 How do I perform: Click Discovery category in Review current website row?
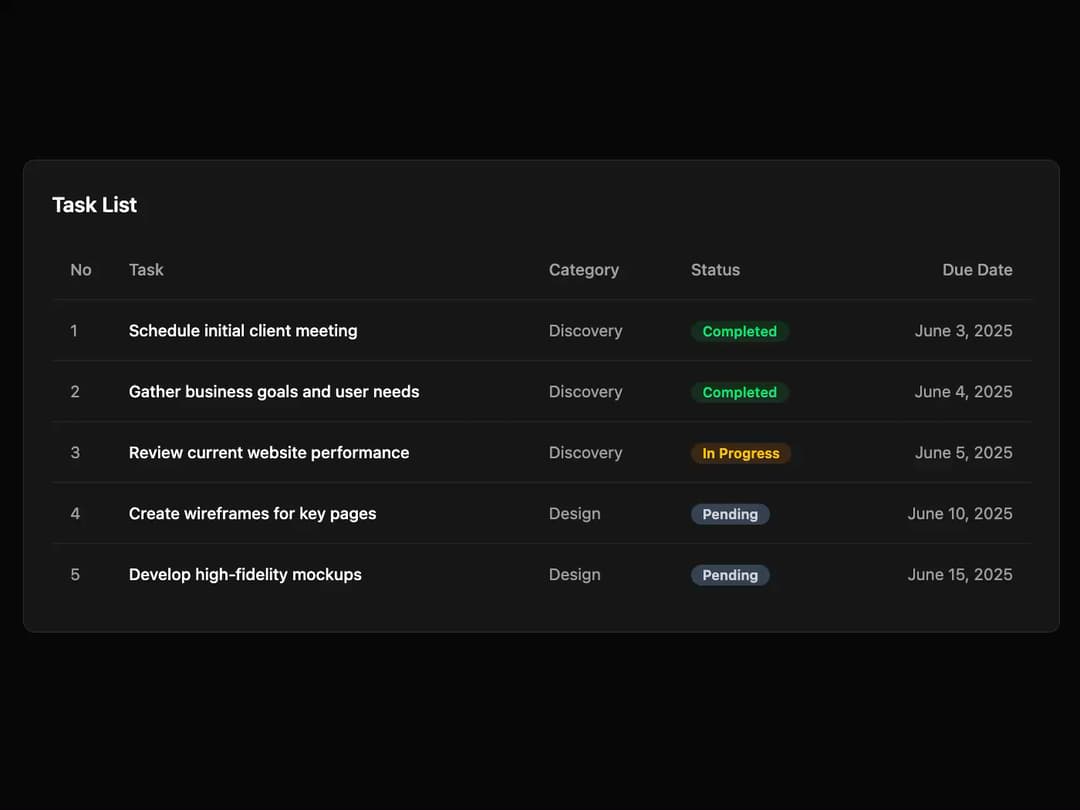(x=585, y=453)
